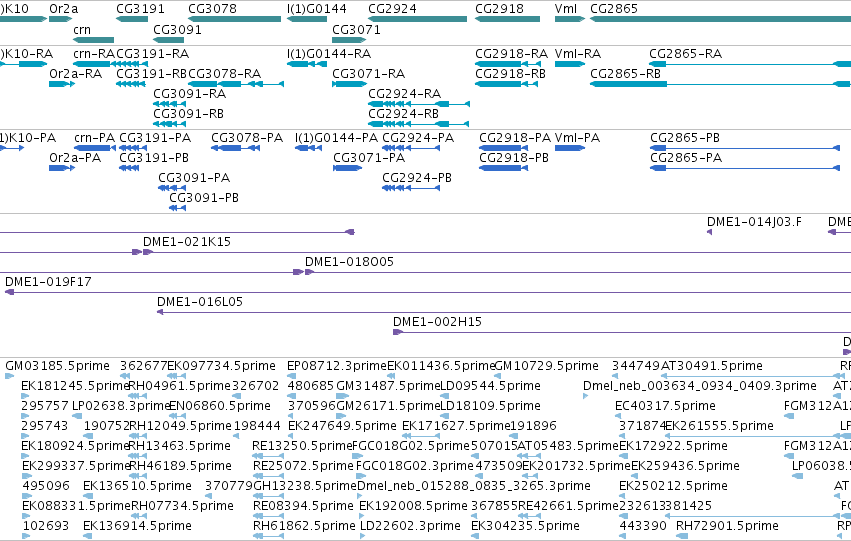Click the CG3091 gene label

pyautogui.click(x=177, y=30)
